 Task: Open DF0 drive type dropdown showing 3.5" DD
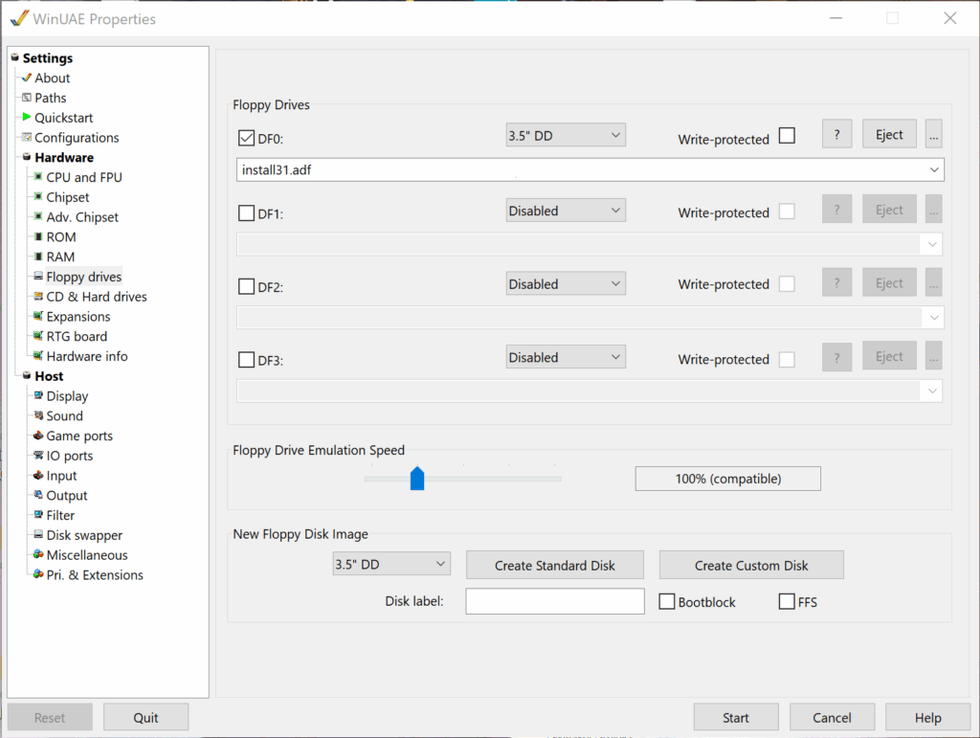click(566, 136)
